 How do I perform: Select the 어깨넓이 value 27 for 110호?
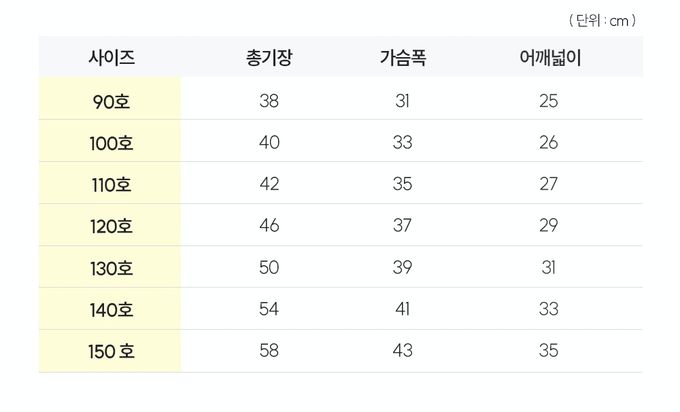click(x=548, y=185)
